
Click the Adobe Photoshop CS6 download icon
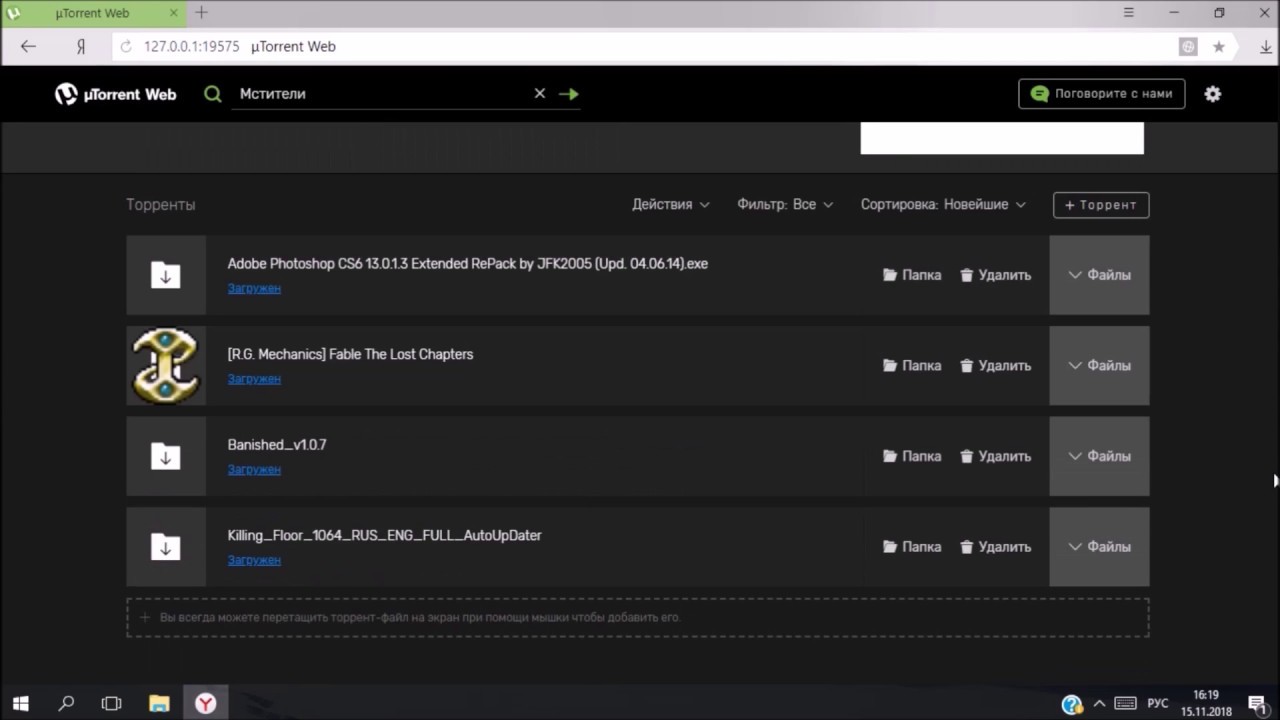point(166,275)
